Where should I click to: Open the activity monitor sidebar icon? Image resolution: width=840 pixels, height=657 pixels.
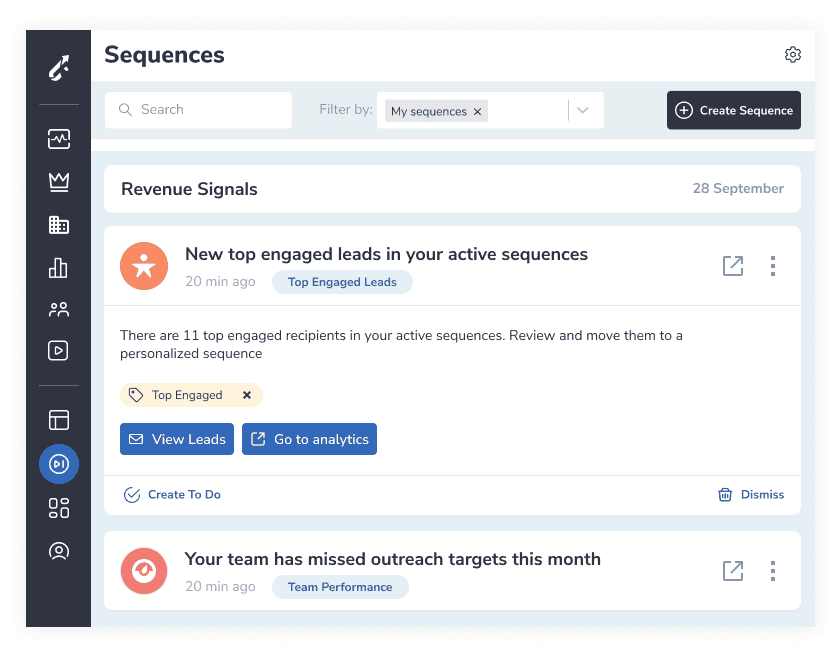(59, 139)
